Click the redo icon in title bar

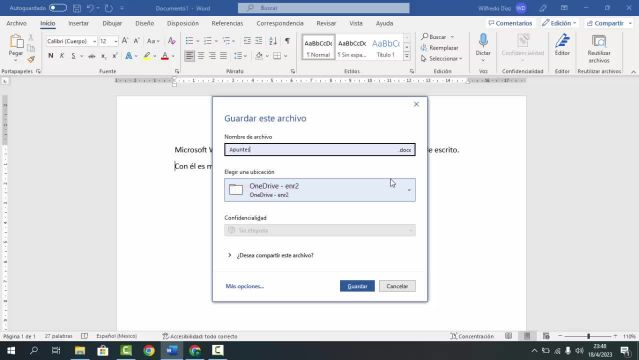coord(109,8)
